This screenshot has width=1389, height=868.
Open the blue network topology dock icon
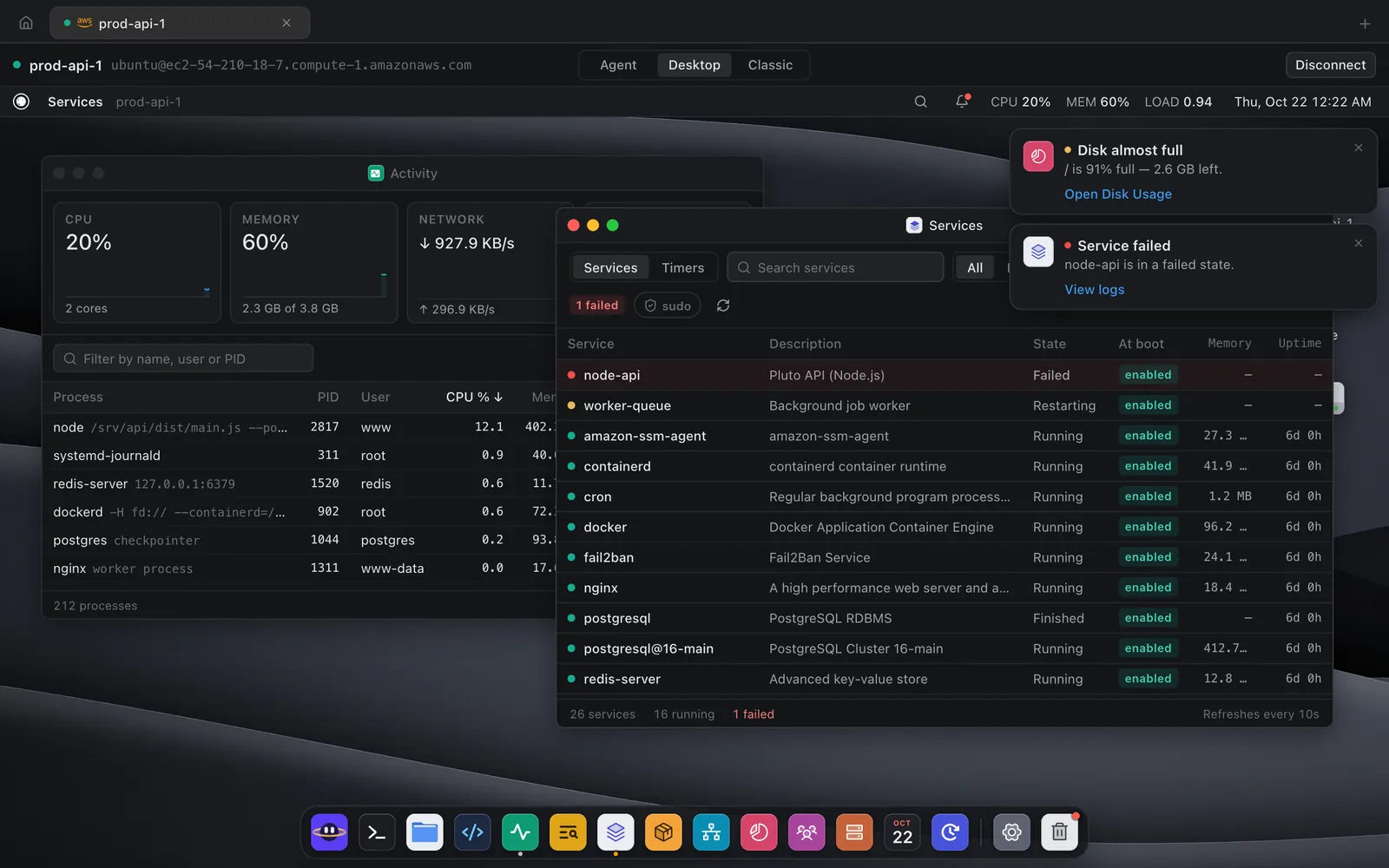[x=711, y=832]
